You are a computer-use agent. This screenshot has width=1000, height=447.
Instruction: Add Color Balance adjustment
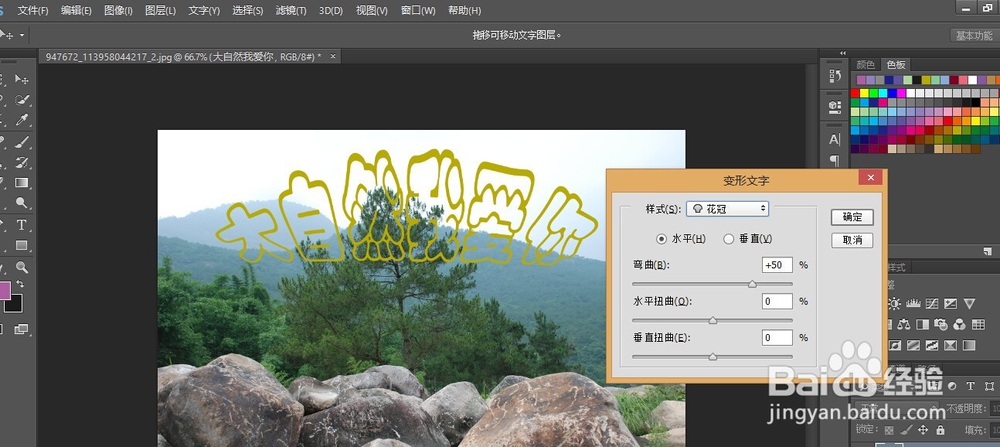(904, 325)
